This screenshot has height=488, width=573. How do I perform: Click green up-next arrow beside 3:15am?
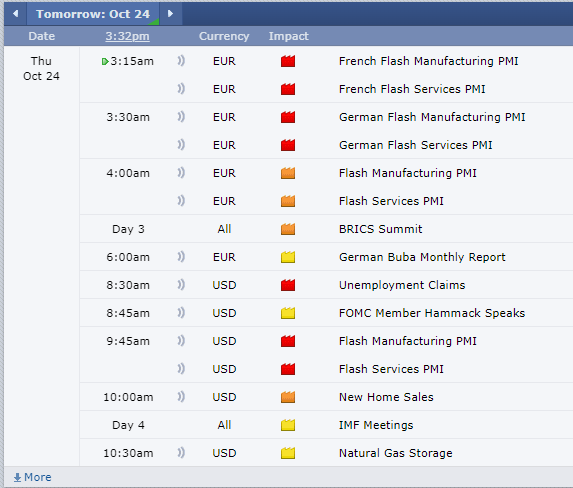(x=105, y=61)
